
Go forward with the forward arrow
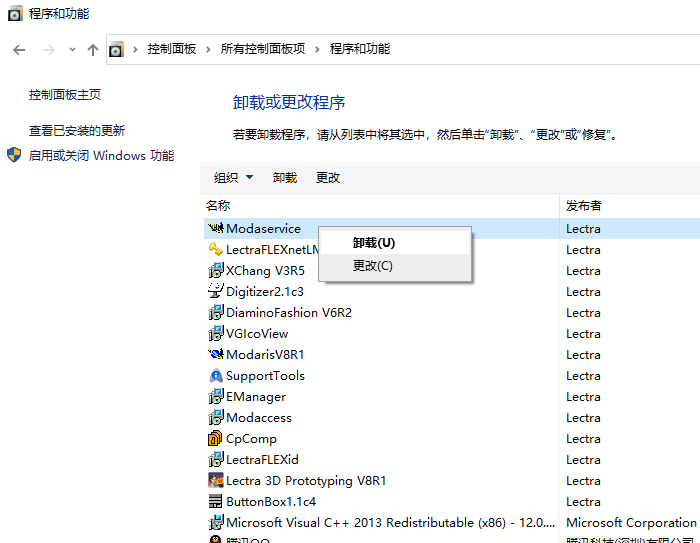coord(49,50)
